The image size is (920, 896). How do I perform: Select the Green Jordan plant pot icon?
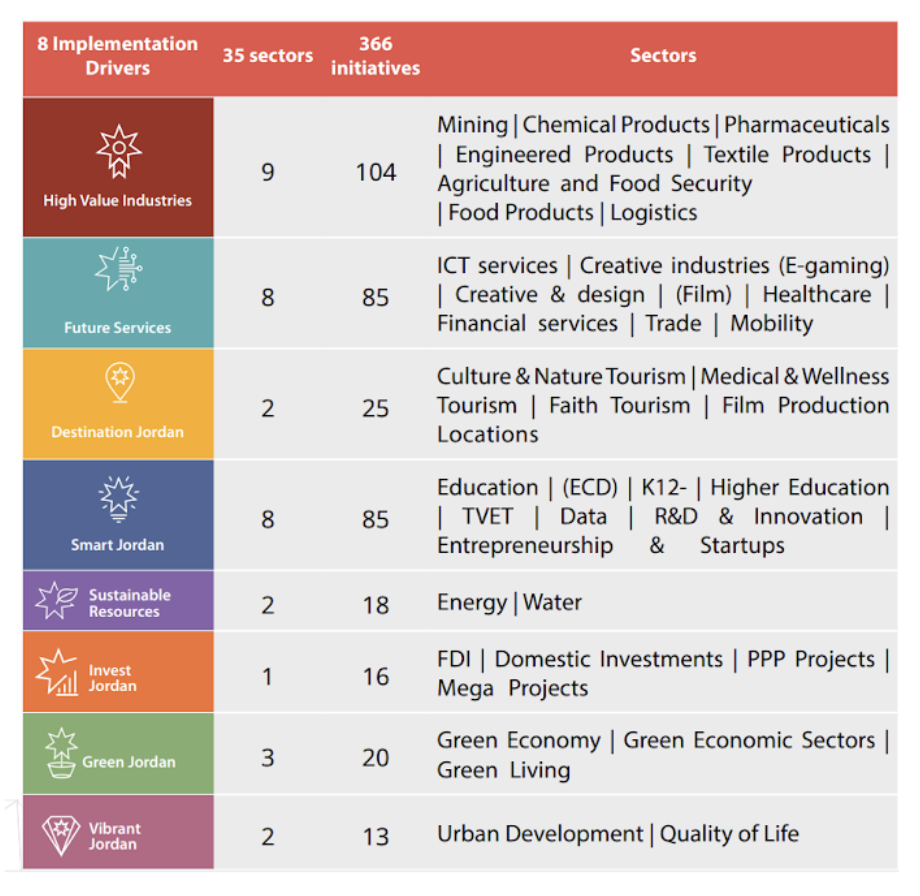(x=61, y=753)
